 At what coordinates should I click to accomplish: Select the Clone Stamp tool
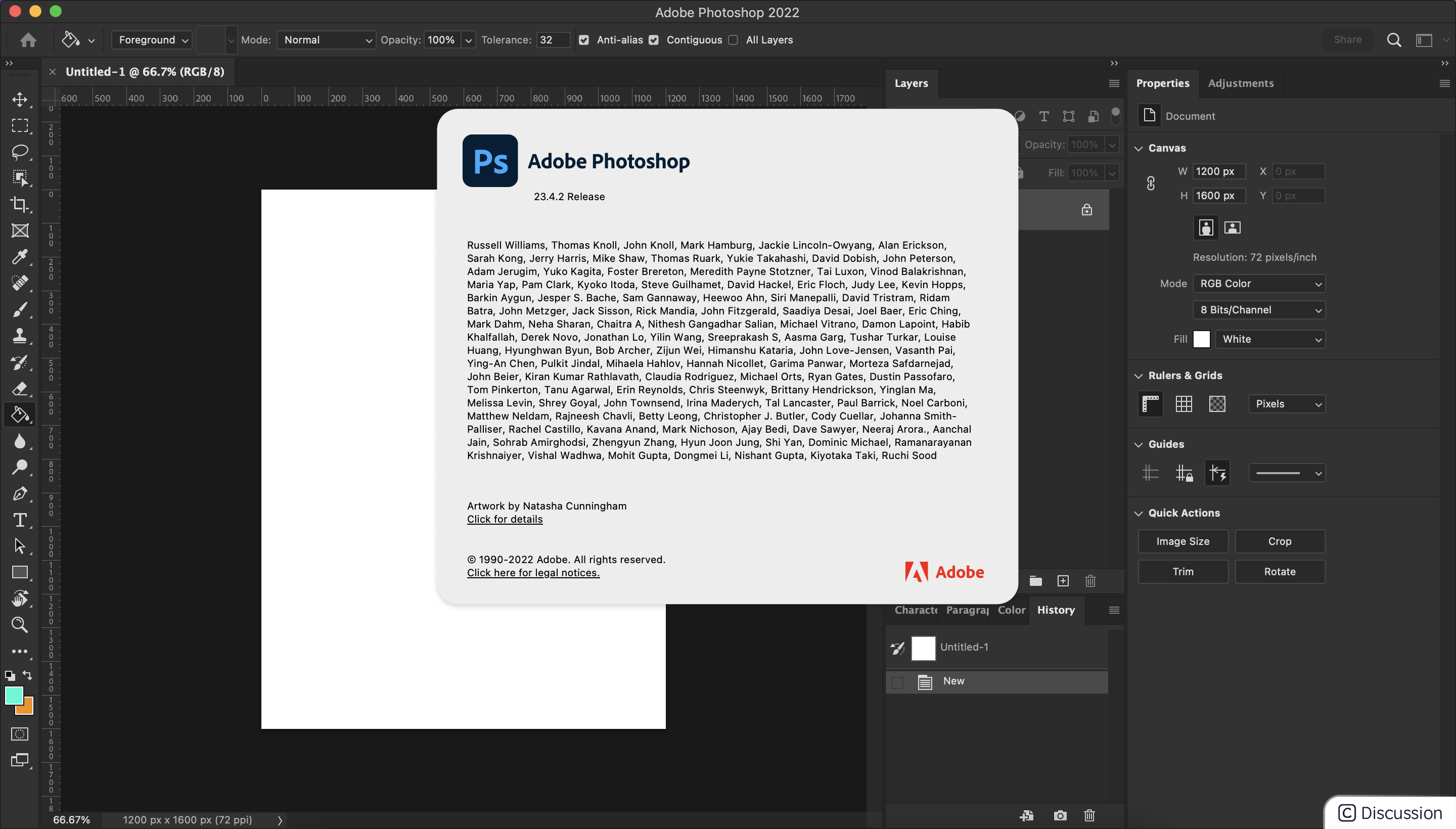(20, 335)
